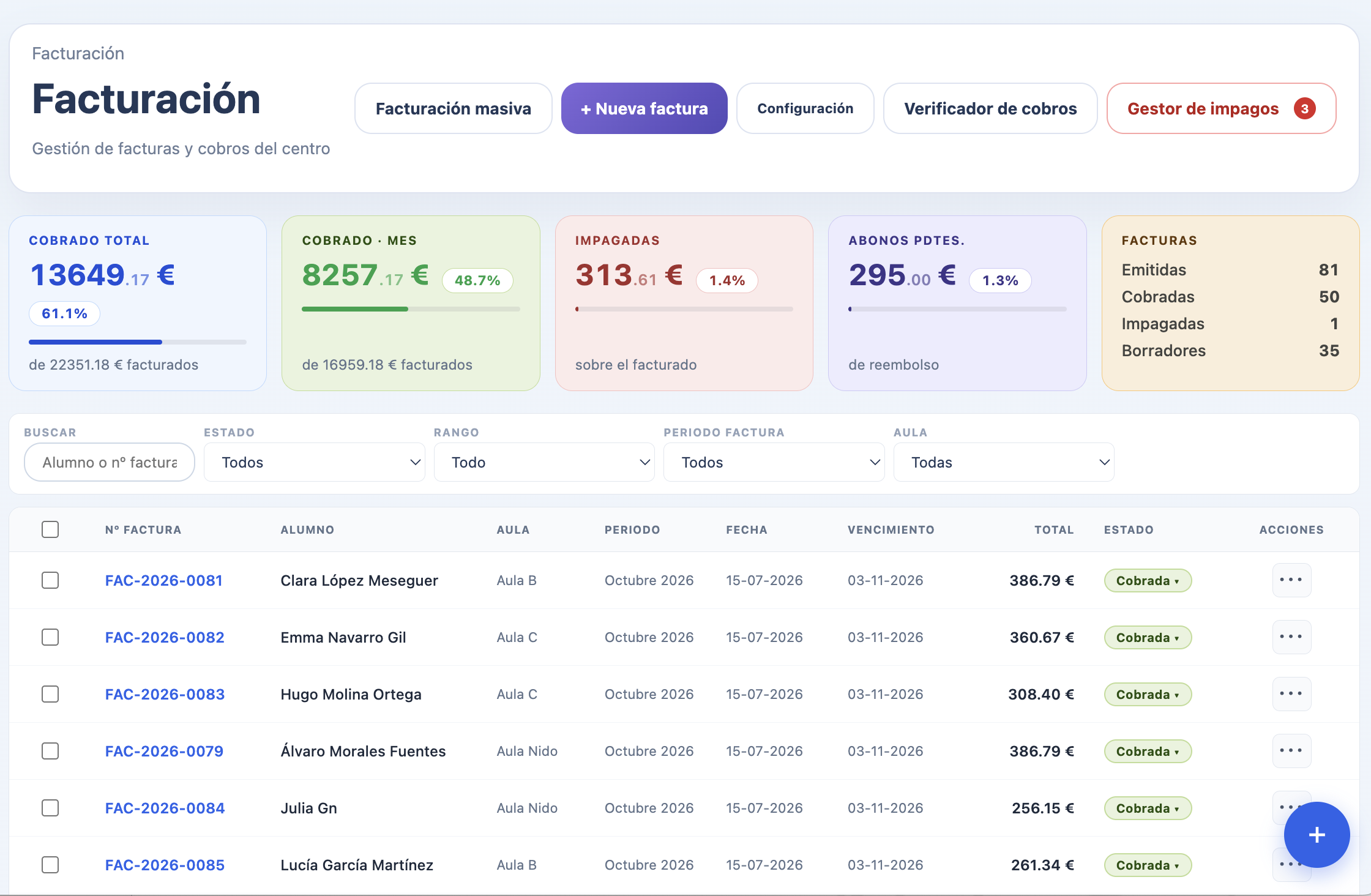This screenshot has height=896, width=1371.
Task: Open Cobrada status arrow for FAC-2026-0084
Action: [1176, 809]
